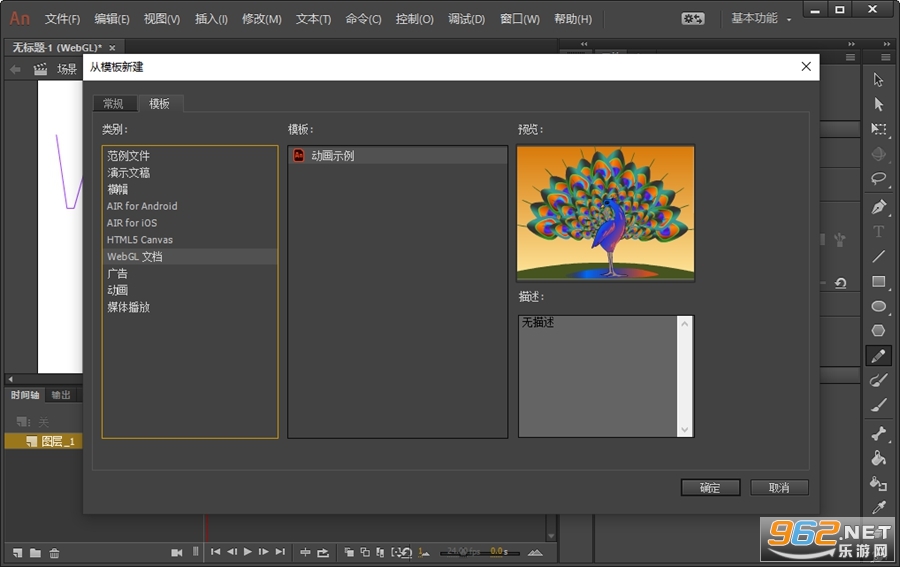The height and width of the screenshot is (567, 900).
Task: Expand the tools panel with double arrows
Action: coord(887,44)
